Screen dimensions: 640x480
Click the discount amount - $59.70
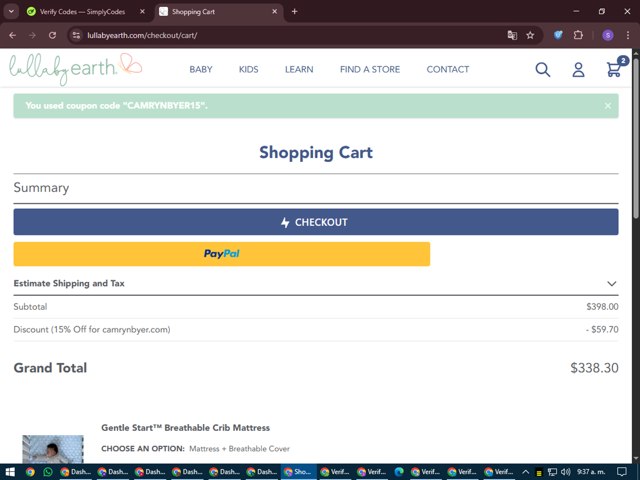602,329
